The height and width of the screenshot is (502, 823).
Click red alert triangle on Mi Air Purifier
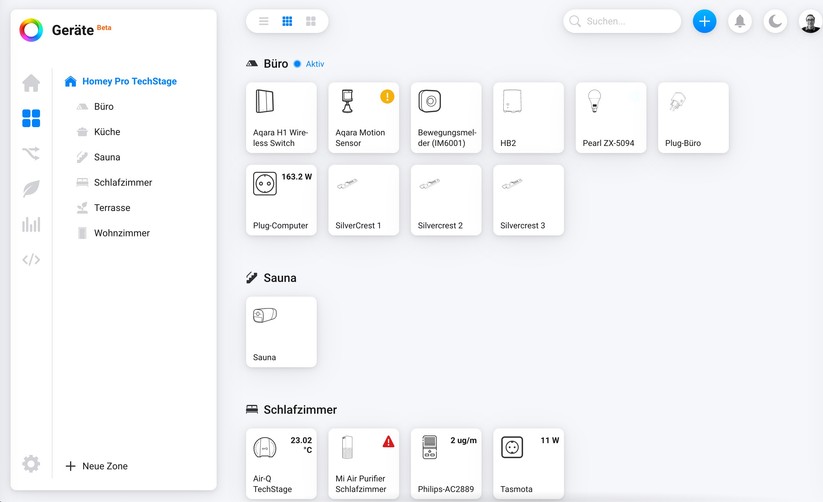(388, 442)
